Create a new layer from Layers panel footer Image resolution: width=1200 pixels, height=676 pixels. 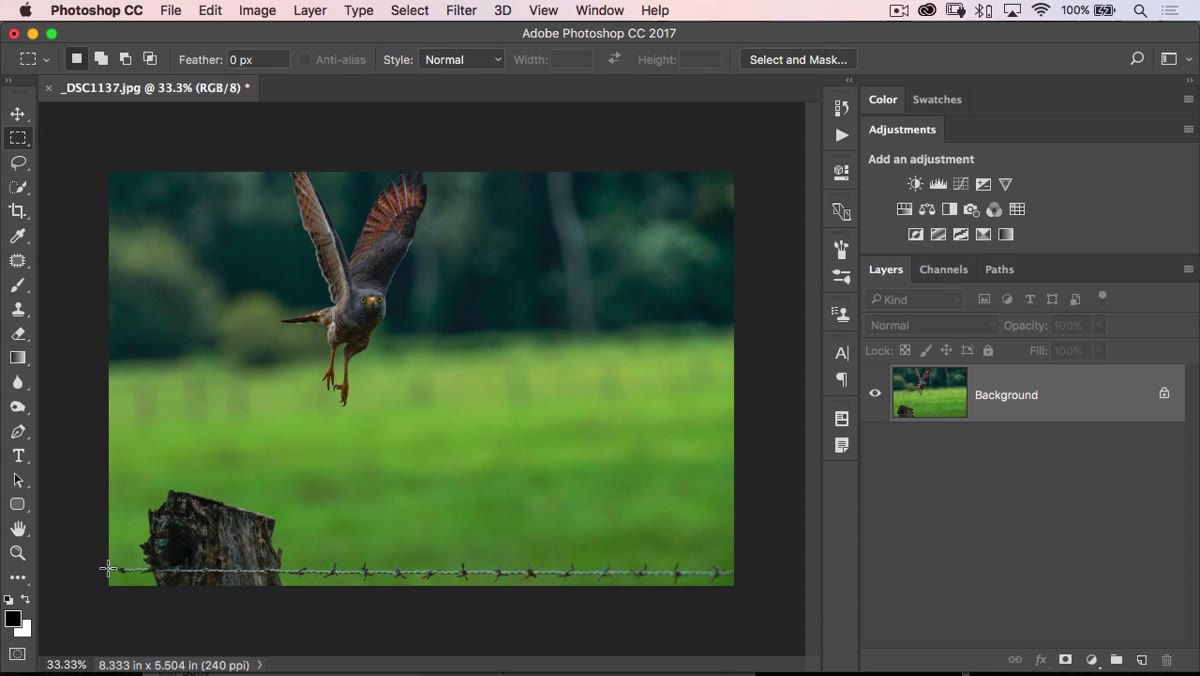click(x=1141, y=660)
